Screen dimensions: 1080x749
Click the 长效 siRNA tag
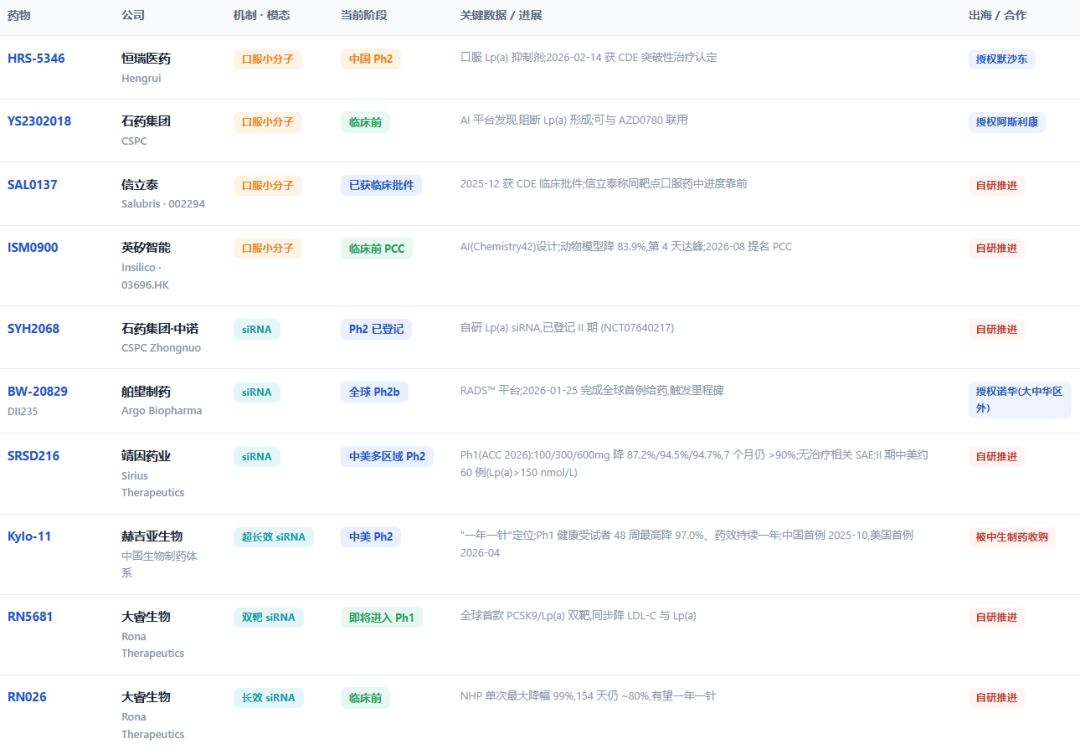point(268,697)
